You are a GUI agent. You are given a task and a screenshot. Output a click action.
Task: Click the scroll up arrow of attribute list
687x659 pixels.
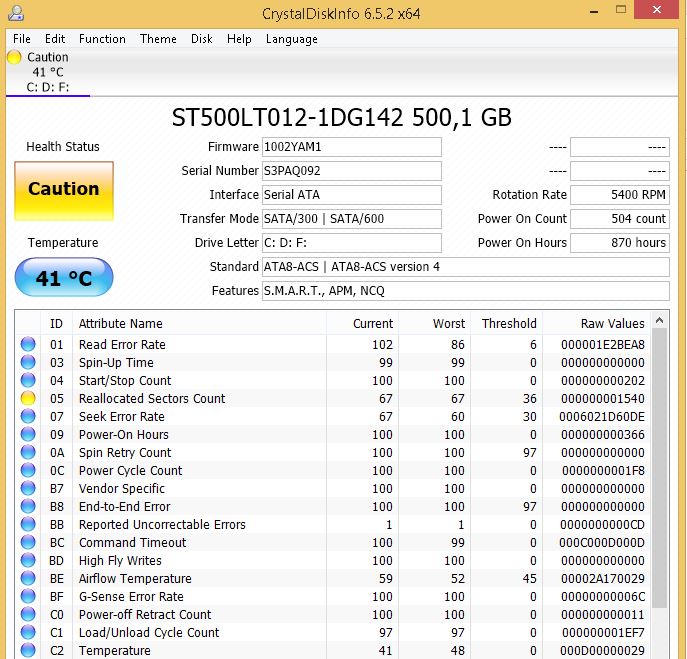[x=660, y=321]
